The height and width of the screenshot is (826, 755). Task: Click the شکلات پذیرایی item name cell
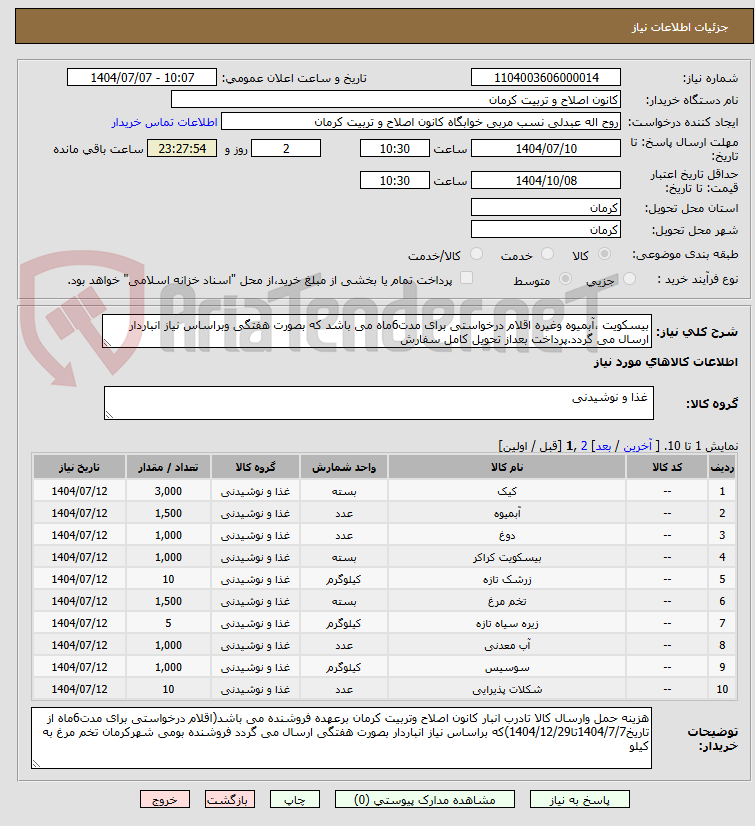[507, 689]
